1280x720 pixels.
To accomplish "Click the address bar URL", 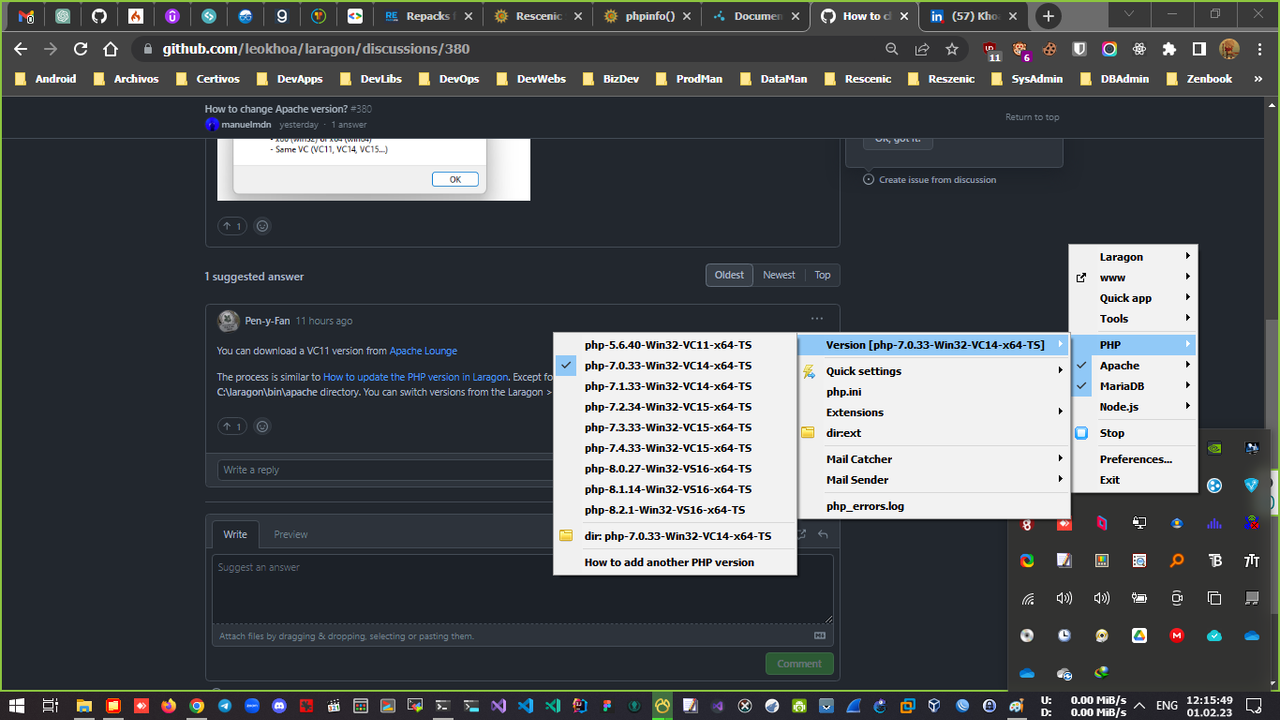I will (316, 49).
